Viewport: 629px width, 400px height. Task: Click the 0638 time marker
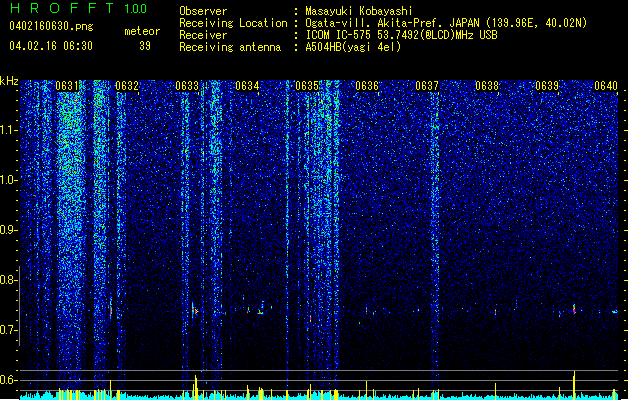[x=487, y=86]
